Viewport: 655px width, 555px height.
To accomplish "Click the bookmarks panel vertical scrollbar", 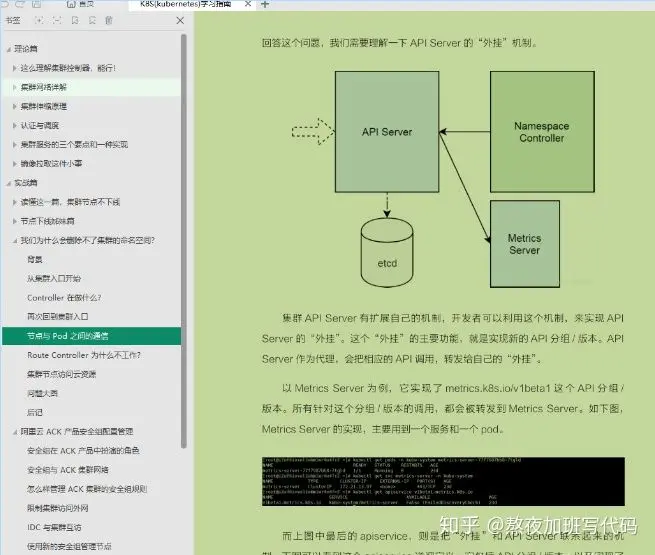I will (x=183, y=241).
